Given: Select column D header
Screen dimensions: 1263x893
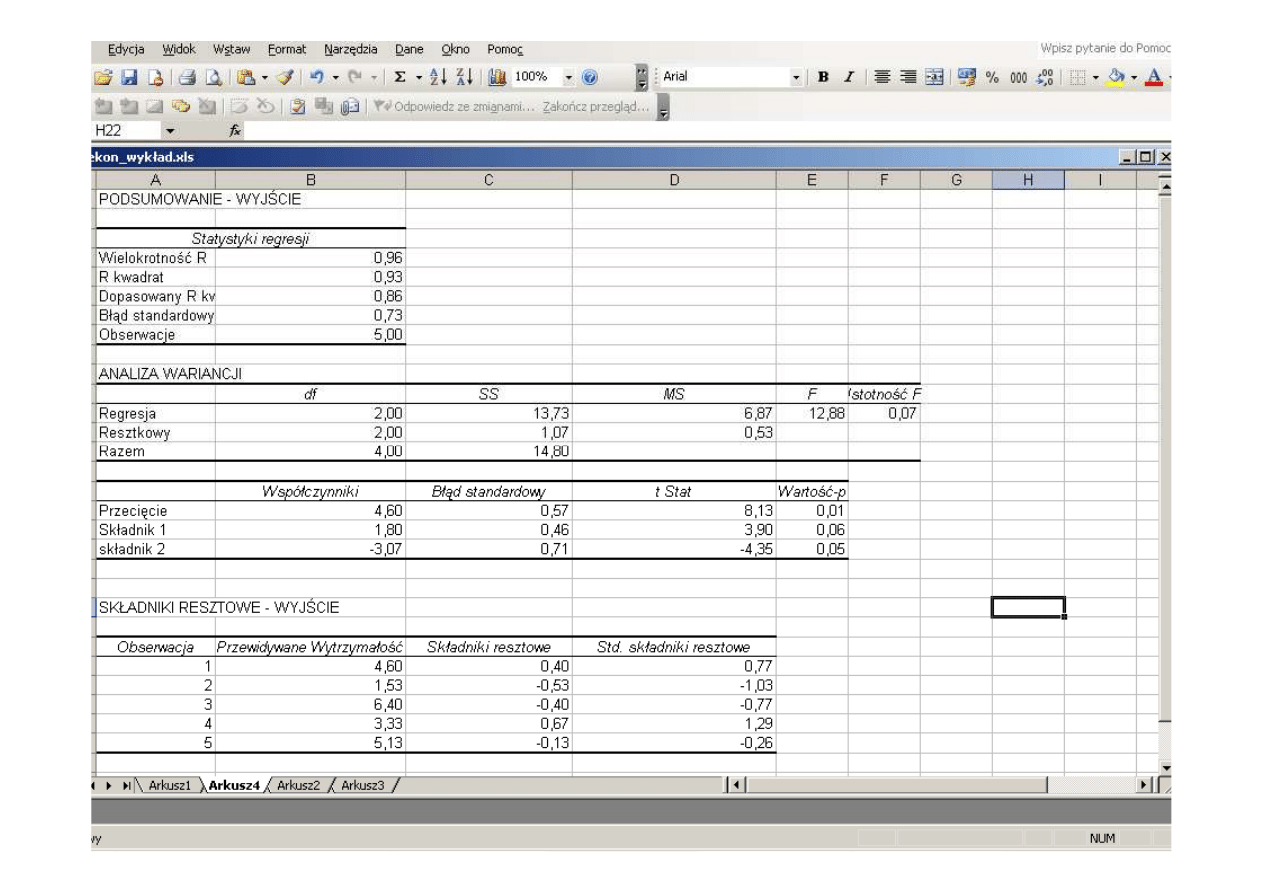Looking at the screenshot, I should 673,180.
